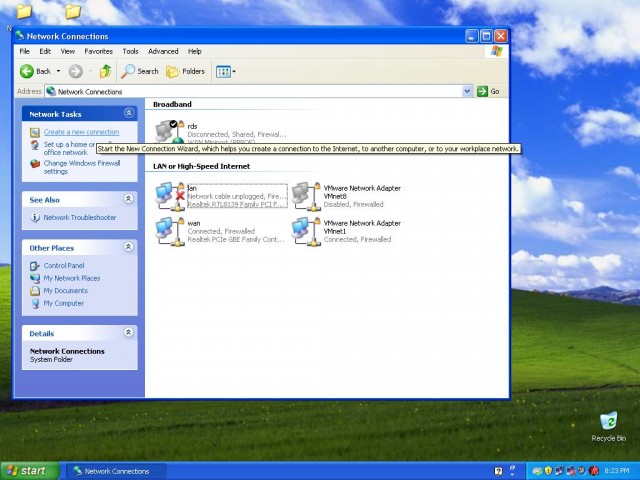Open My Computer link
The width and height of the screenshot is (640, 480).
[x=63, y=303]
